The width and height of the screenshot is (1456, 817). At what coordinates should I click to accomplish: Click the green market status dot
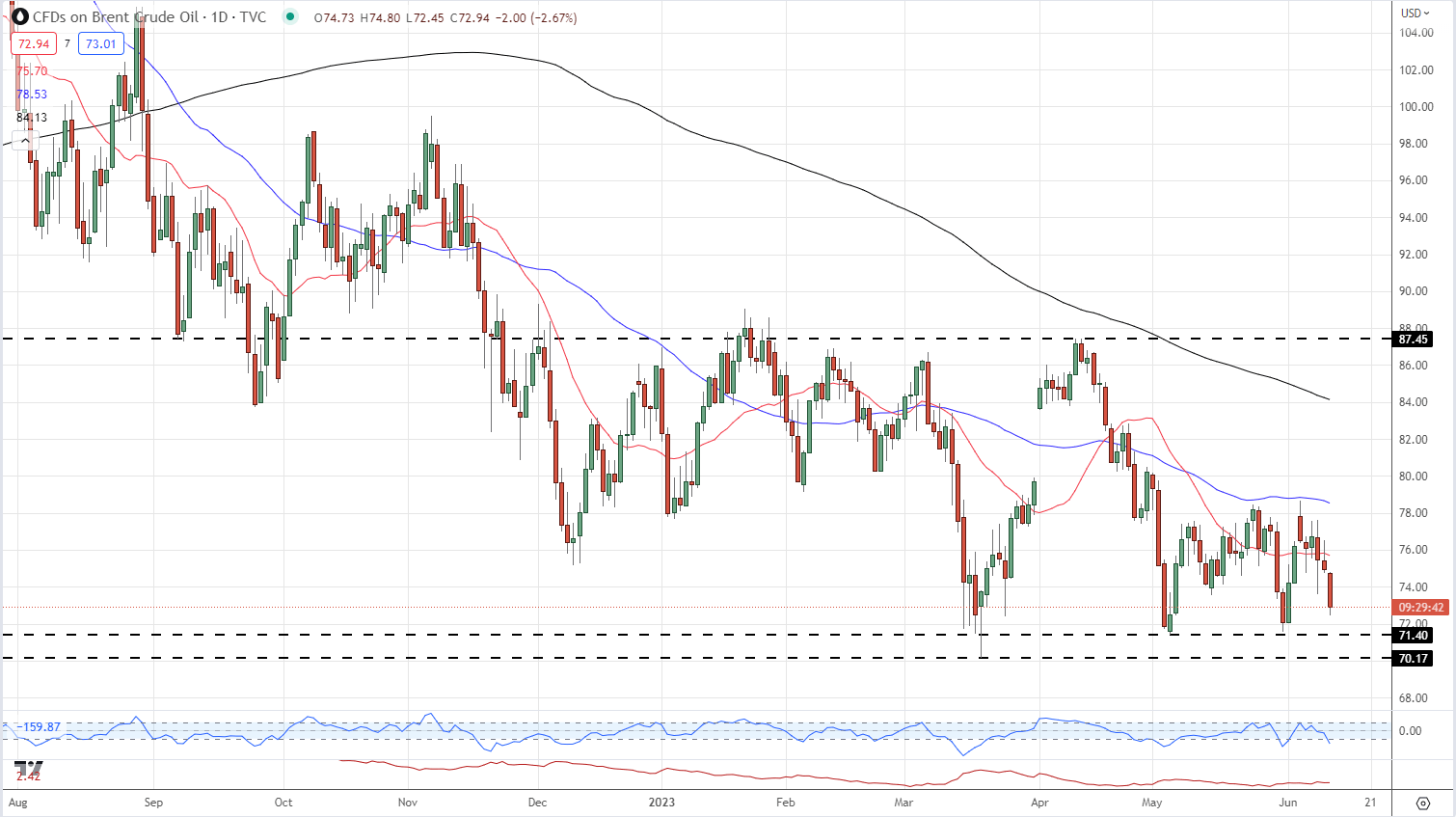pos(290,16)
